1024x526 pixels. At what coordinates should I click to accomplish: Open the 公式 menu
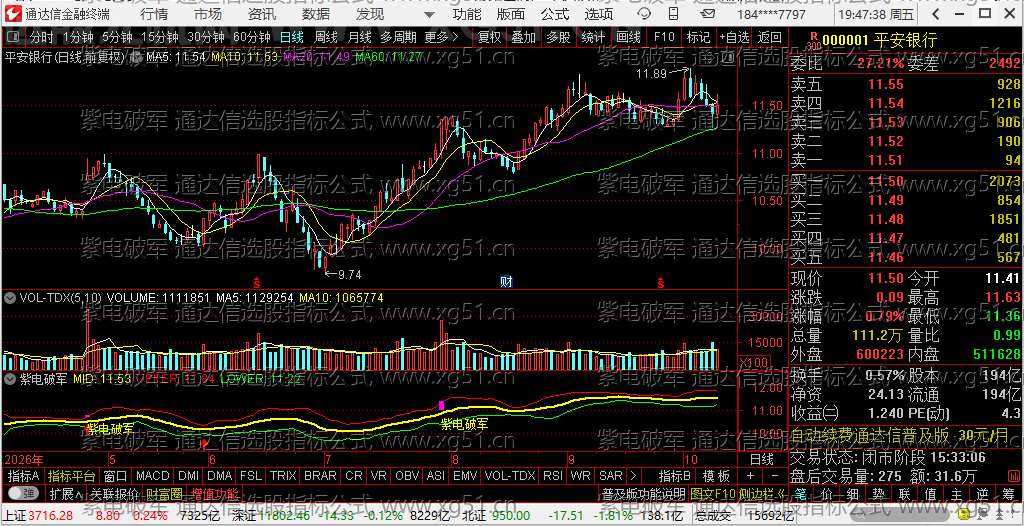click(x=555, y=14)
